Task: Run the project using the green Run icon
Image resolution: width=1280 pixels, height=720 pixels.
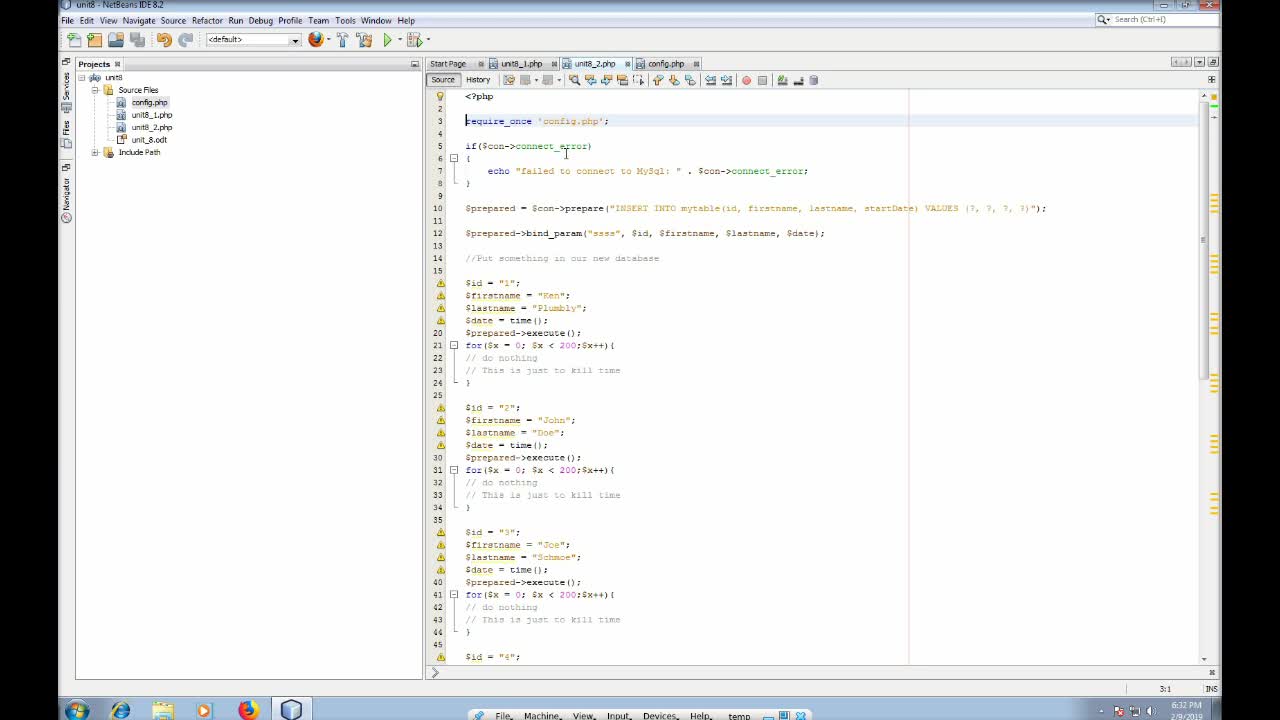Action: tap(387, 40)
